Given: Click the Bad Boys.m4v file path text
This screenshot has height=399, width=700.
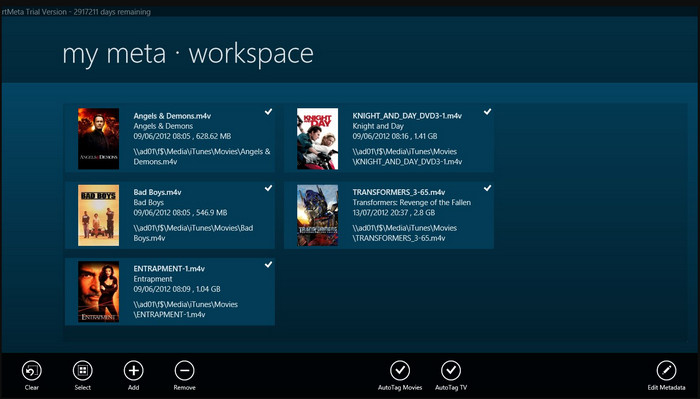Looking at the screenshot, I should 193,233.
